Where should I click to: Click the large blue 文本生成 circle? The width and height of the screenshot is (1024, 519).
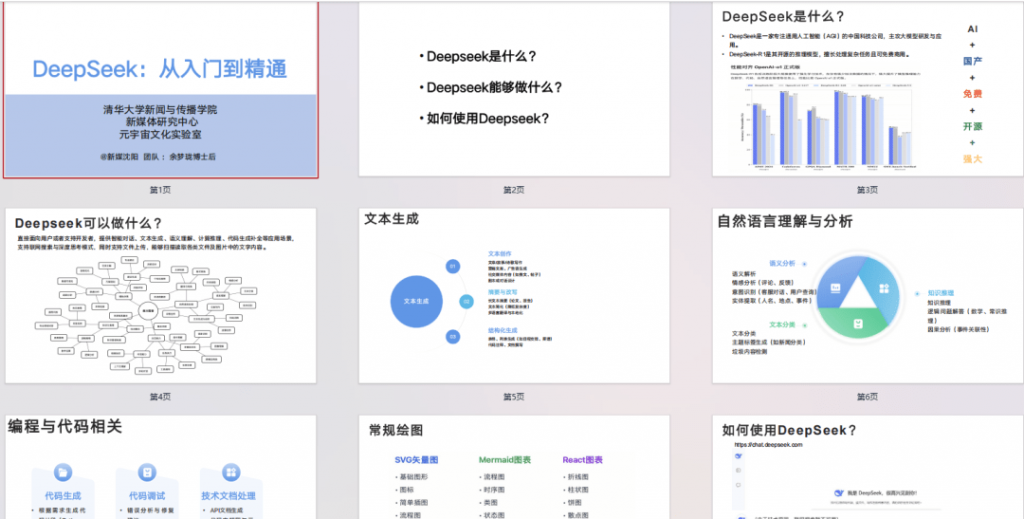(415, 300)
